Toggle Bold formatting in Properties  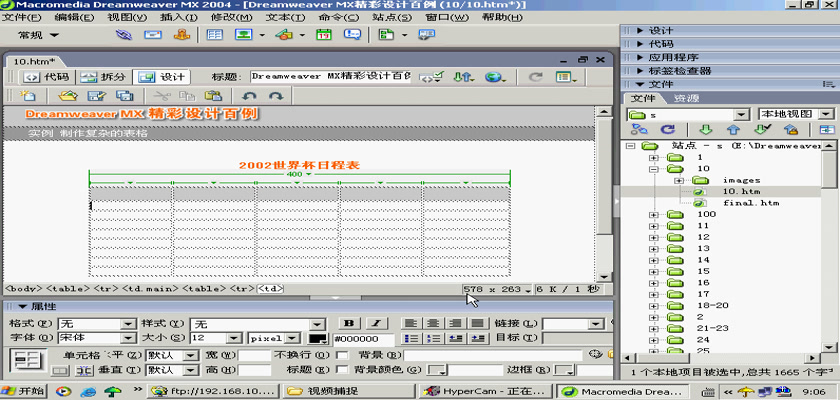pos(350,323)
